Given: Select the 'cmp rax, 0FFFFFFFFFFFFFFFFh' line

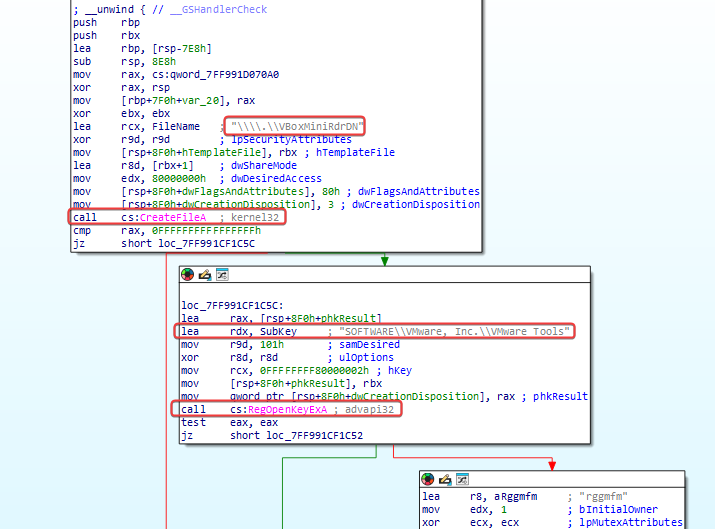Looking at the screenshot, I should pos(167,230).
